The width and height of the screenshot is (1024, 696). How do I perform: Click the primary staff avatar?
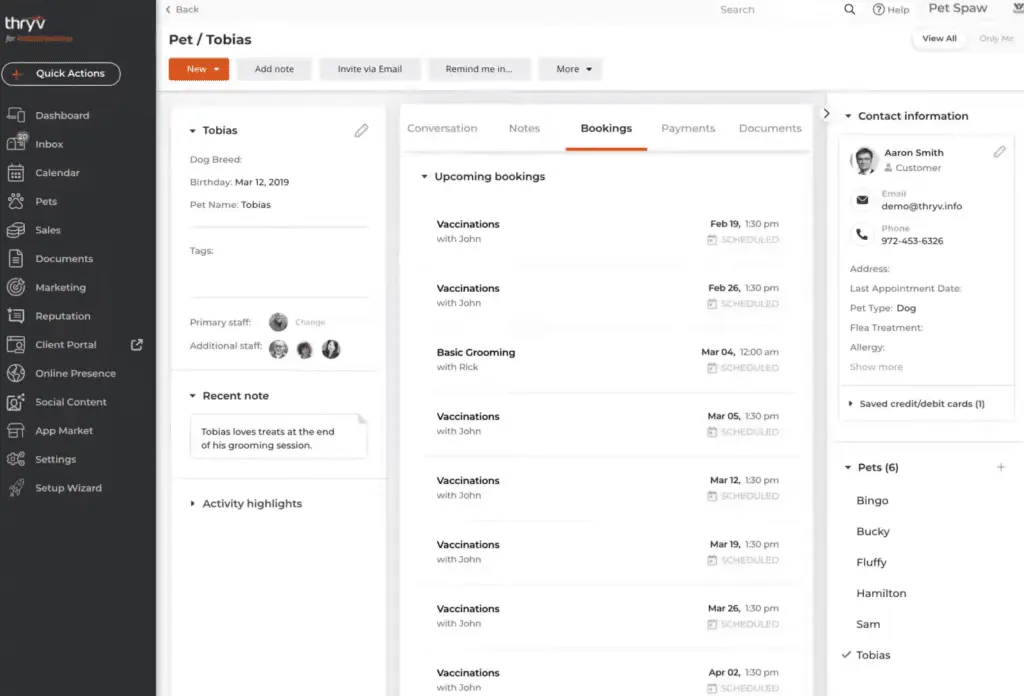[x=278, y=322]
